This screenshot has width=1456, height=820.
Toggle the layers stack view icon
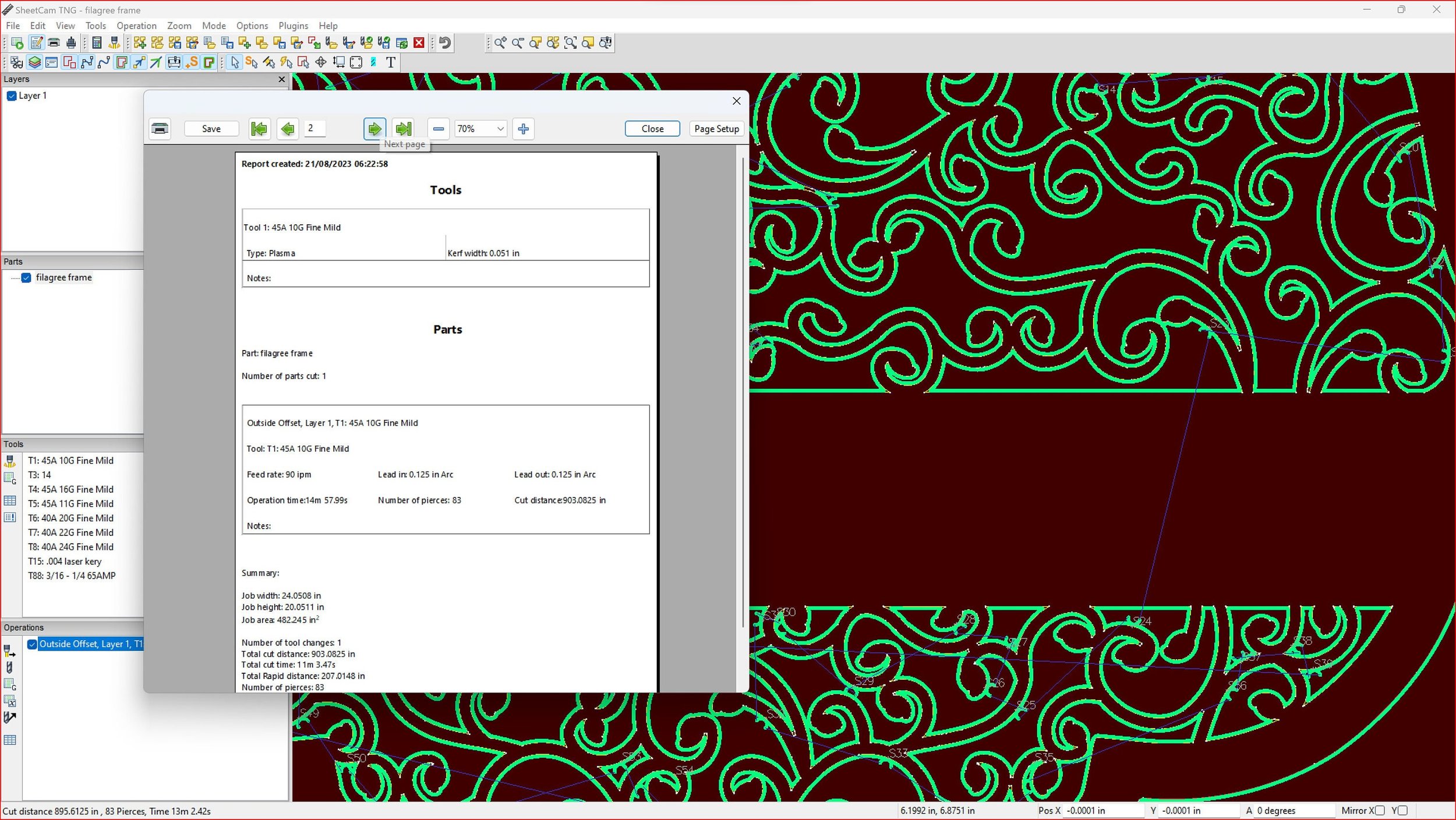coord(34,62)
